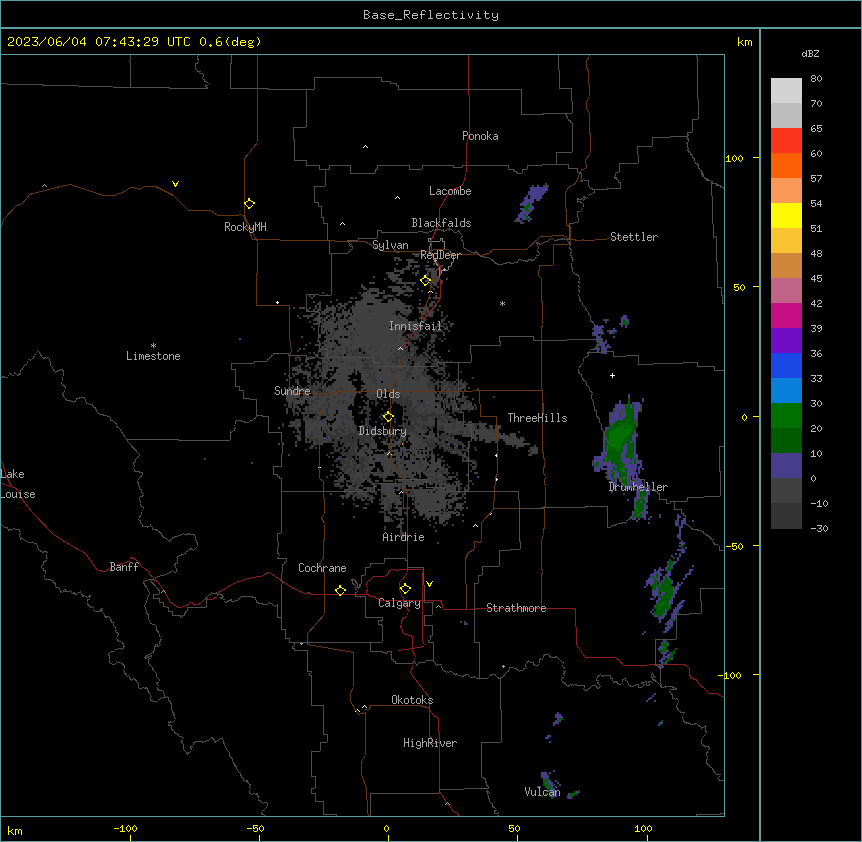Screen dimensions: 862x842
Task: Click the Ponoka city label
Action: point(480,136)
